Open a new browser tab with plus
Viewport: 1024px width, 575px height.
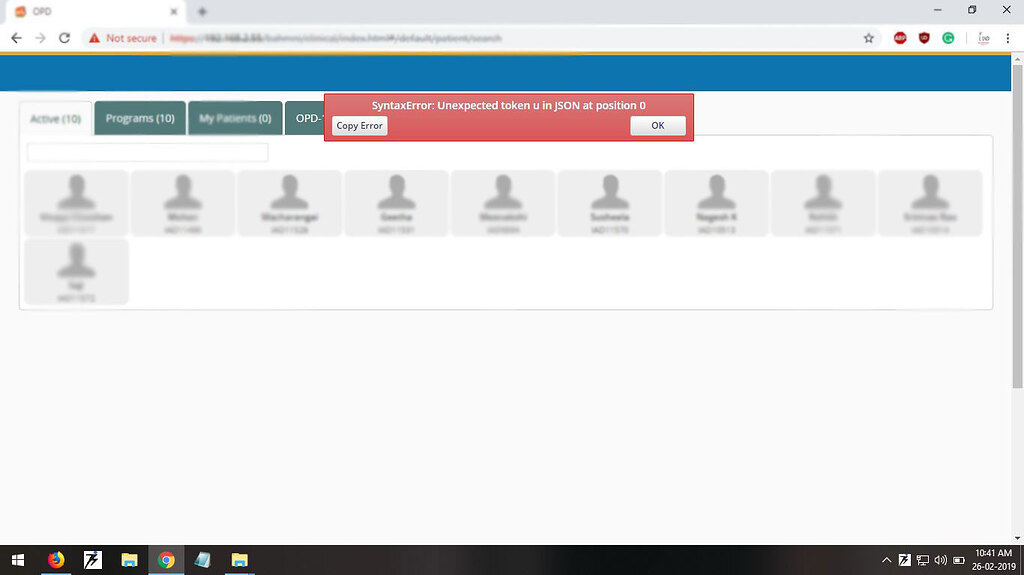[x=202, y=11]
